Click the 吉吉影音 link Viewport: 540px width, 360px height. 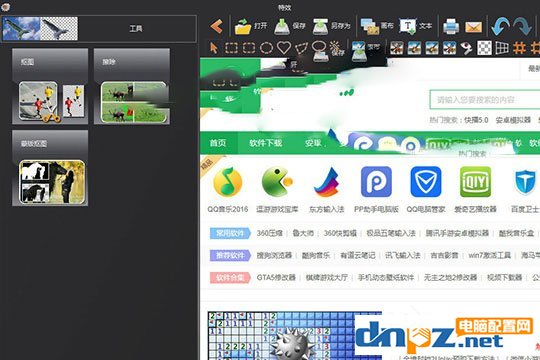tap(444, 255)
